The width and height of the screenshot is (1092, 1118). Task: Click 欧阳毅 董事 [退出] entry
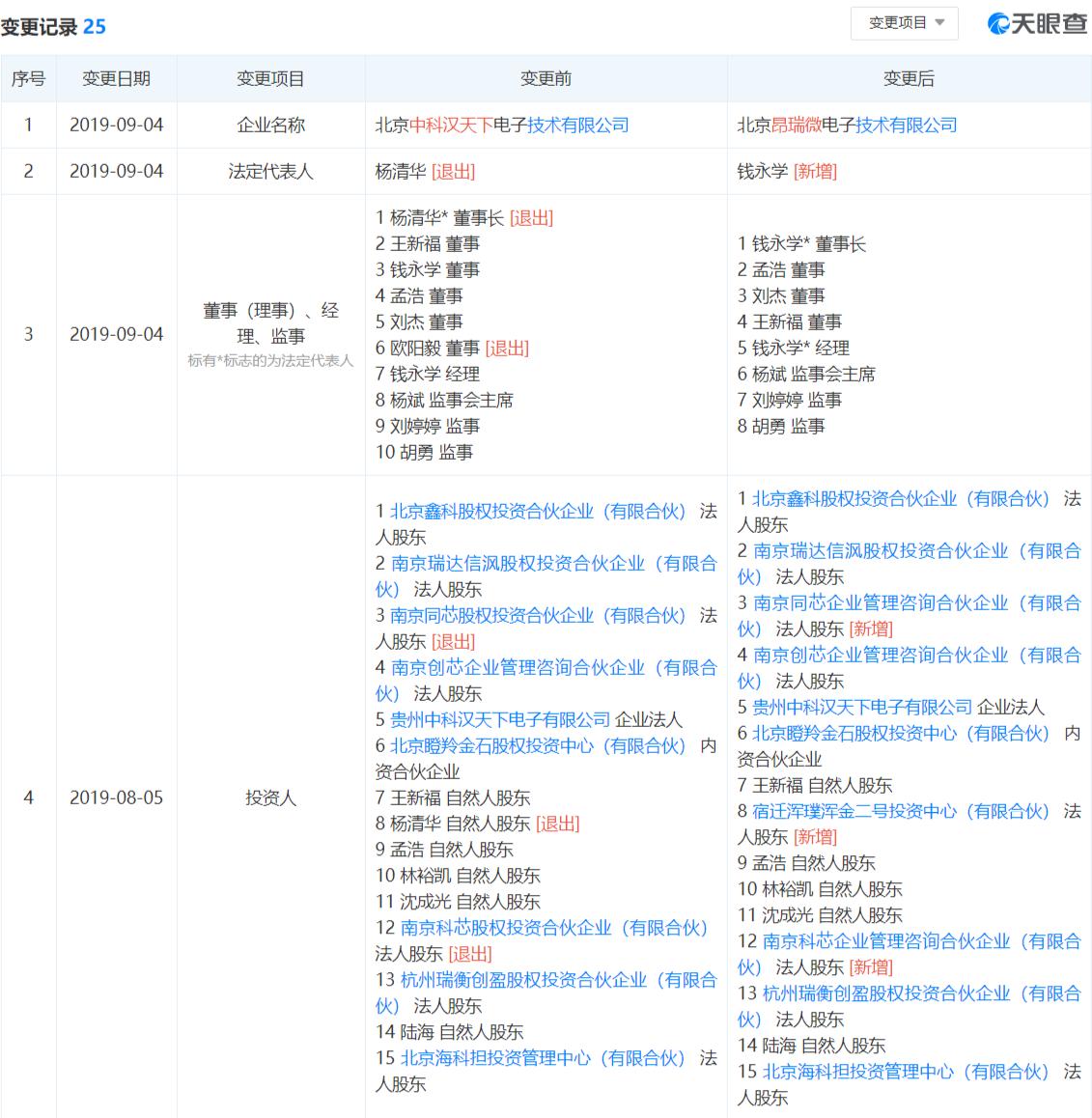pos(452,348)
